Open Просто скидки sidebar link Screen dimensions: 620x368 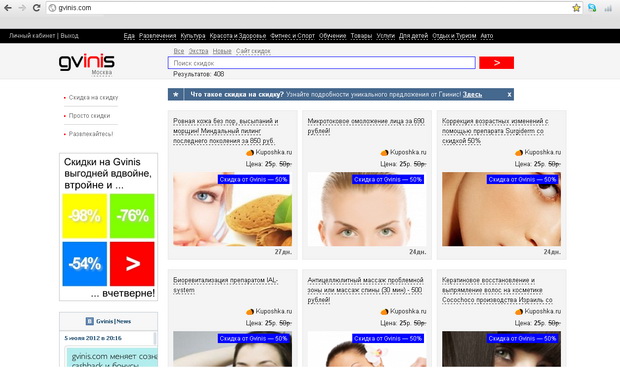pyautogui.click(x=89, y=115)
